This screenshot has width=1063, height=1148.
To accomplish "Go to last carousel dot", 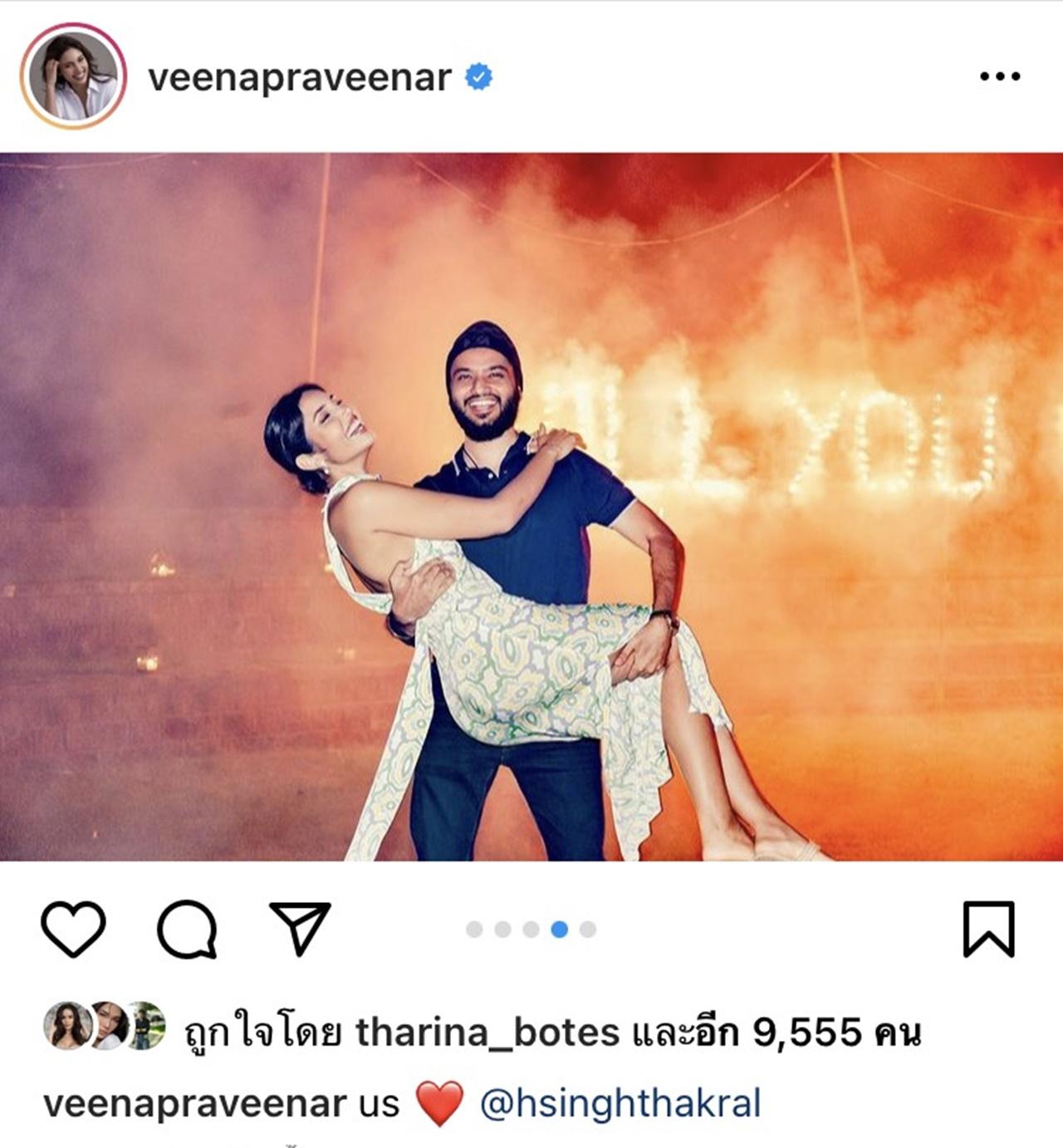I will 587,930.
